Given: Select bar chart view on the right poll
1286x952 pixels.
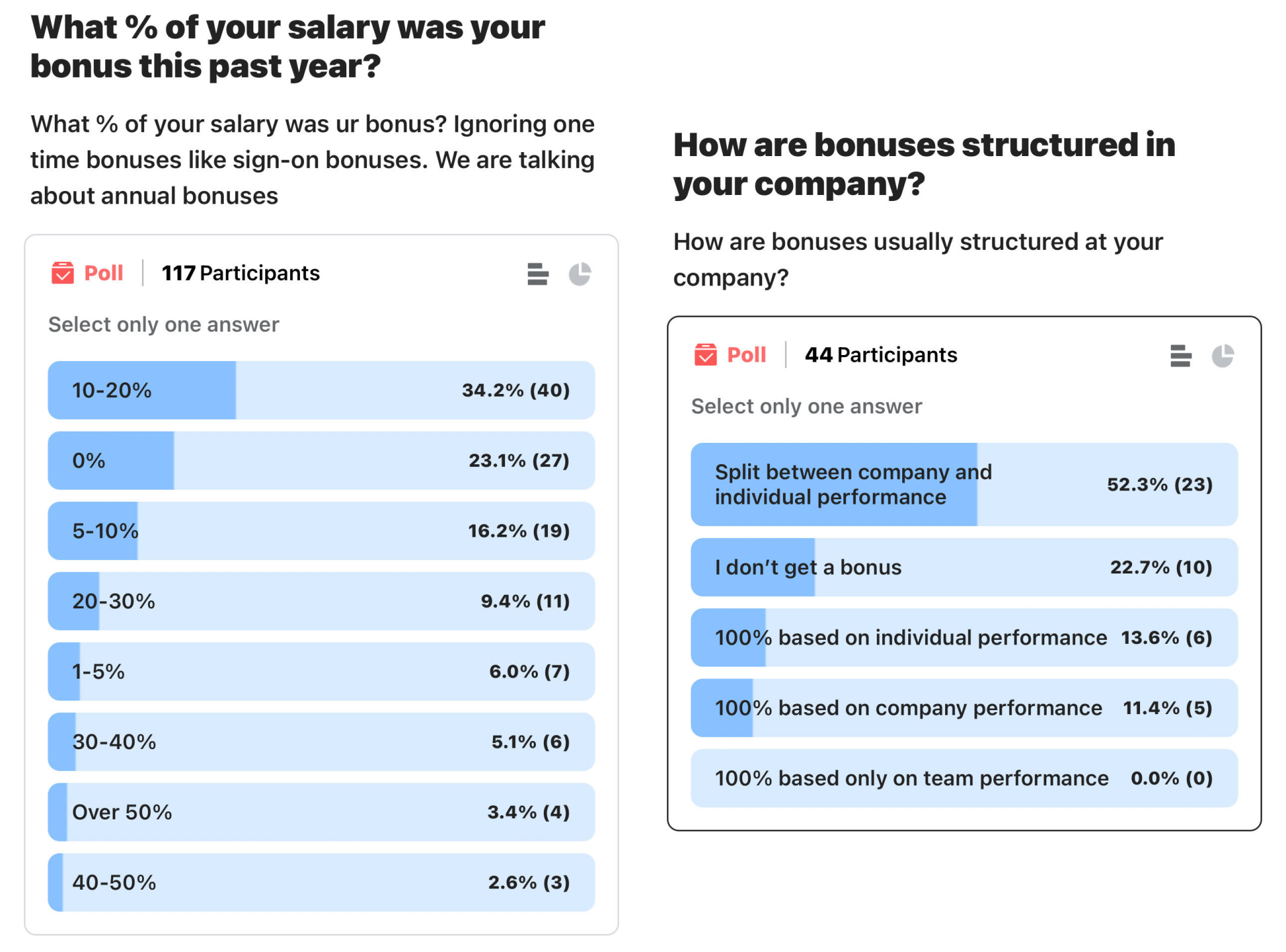Looking at the screenshot, I should [x=1181, y=355].
